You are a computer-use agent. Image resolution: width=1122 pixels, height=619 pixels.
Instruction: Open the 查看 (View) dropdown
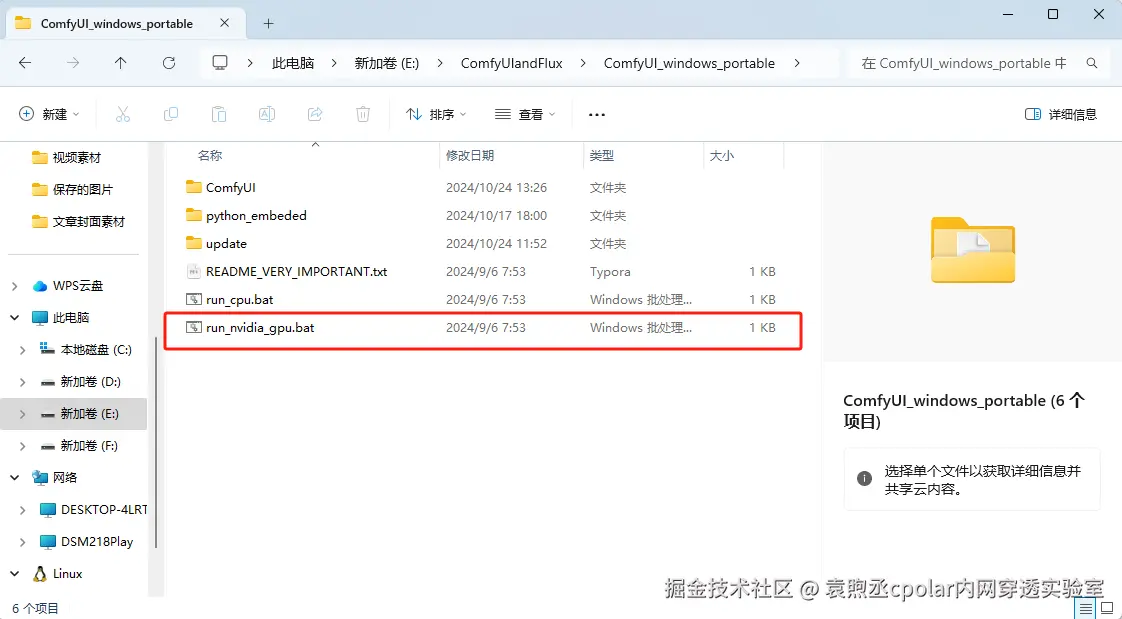(x=525, y=114)
